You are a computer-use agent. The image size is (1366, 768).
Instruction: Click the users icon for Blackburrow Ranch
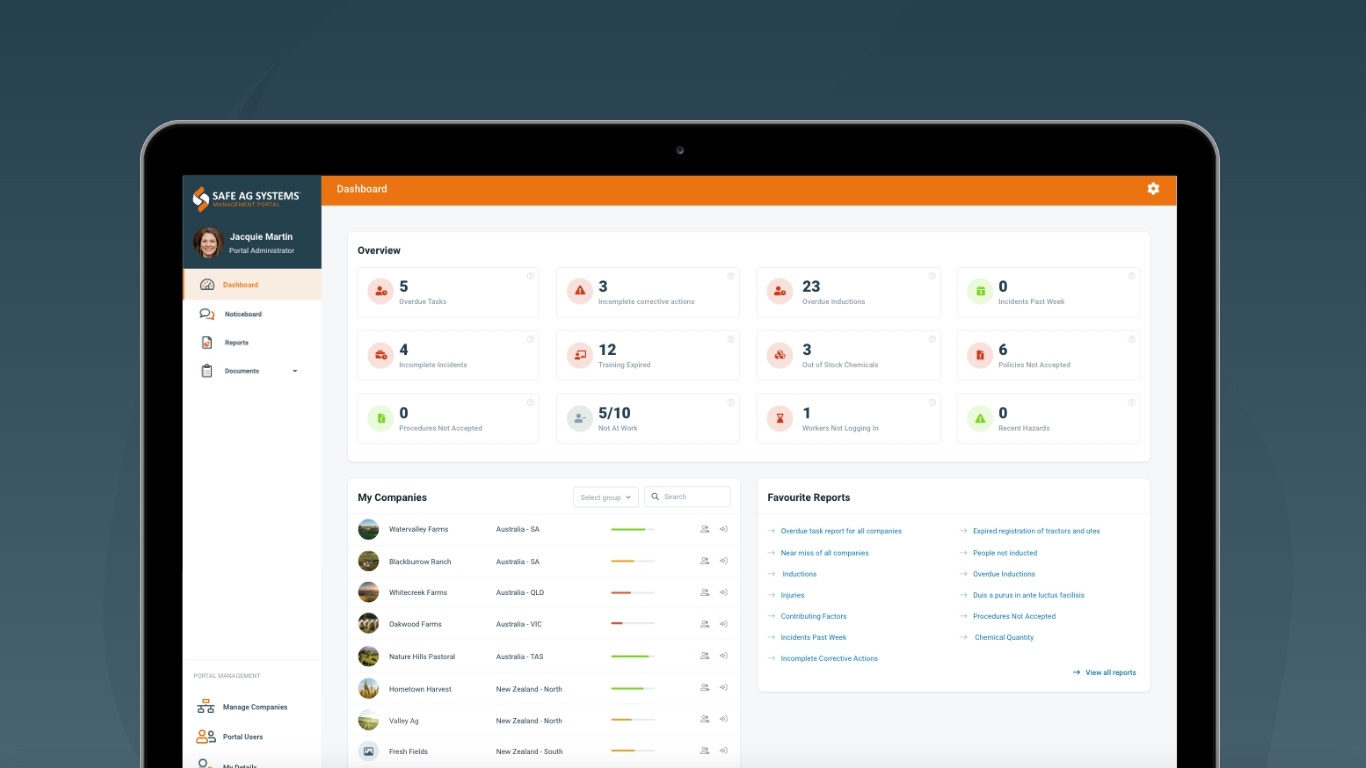tap(705, 561)
